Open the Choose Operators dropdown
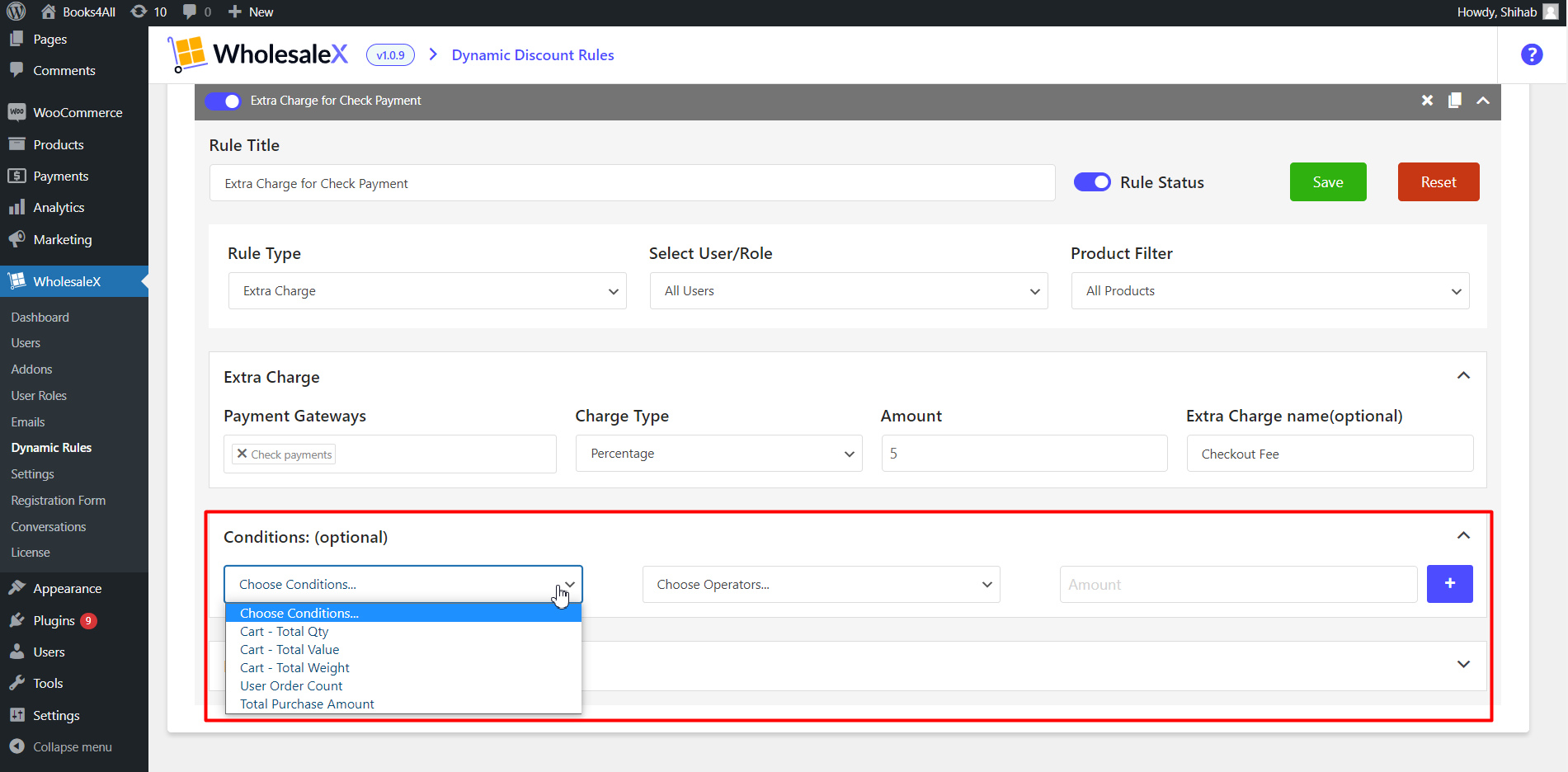 (x=822, y=584)
